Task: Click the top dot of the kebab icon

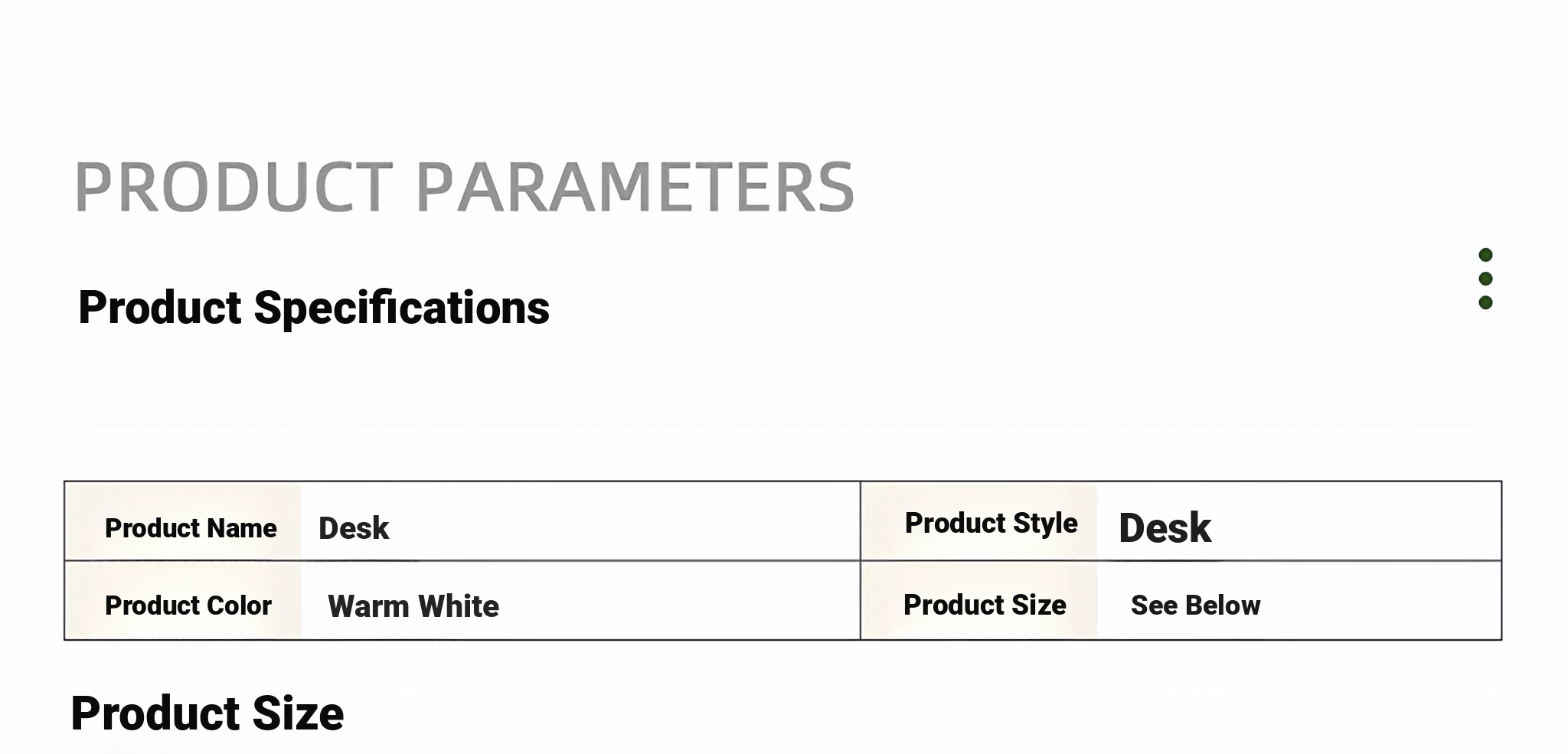Action: coord(1485,255)
